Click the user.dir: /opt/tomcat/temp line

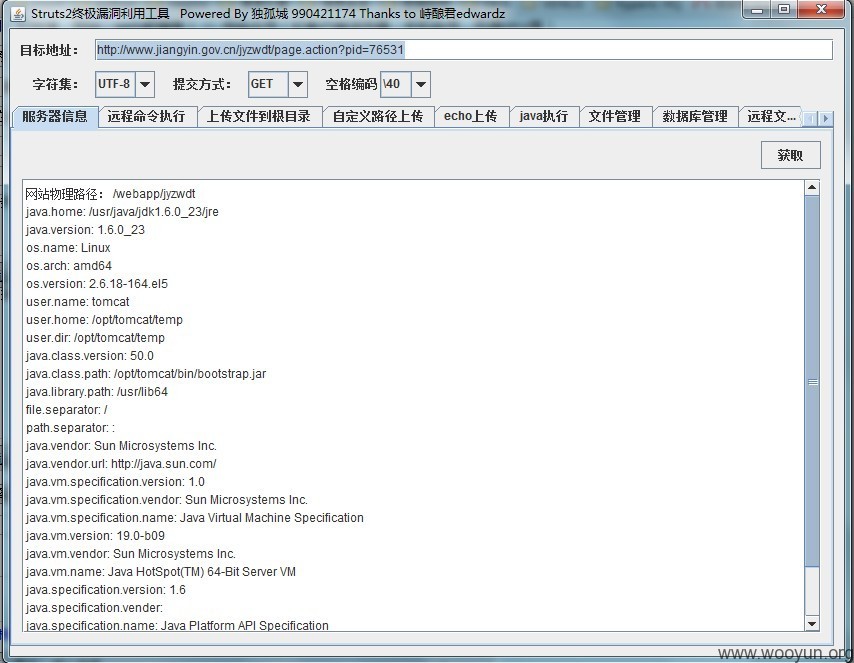click(x=95, y=338)
